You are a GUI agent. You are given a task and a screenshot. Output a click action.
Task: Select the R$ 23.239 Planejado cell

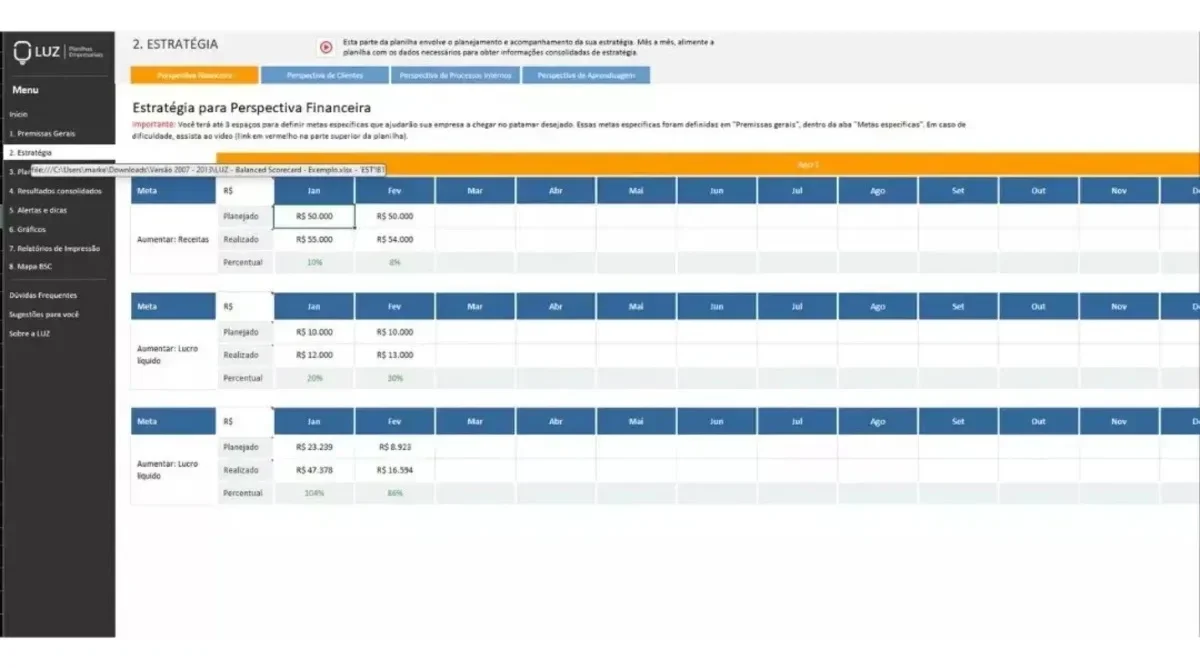click(314, 447)
